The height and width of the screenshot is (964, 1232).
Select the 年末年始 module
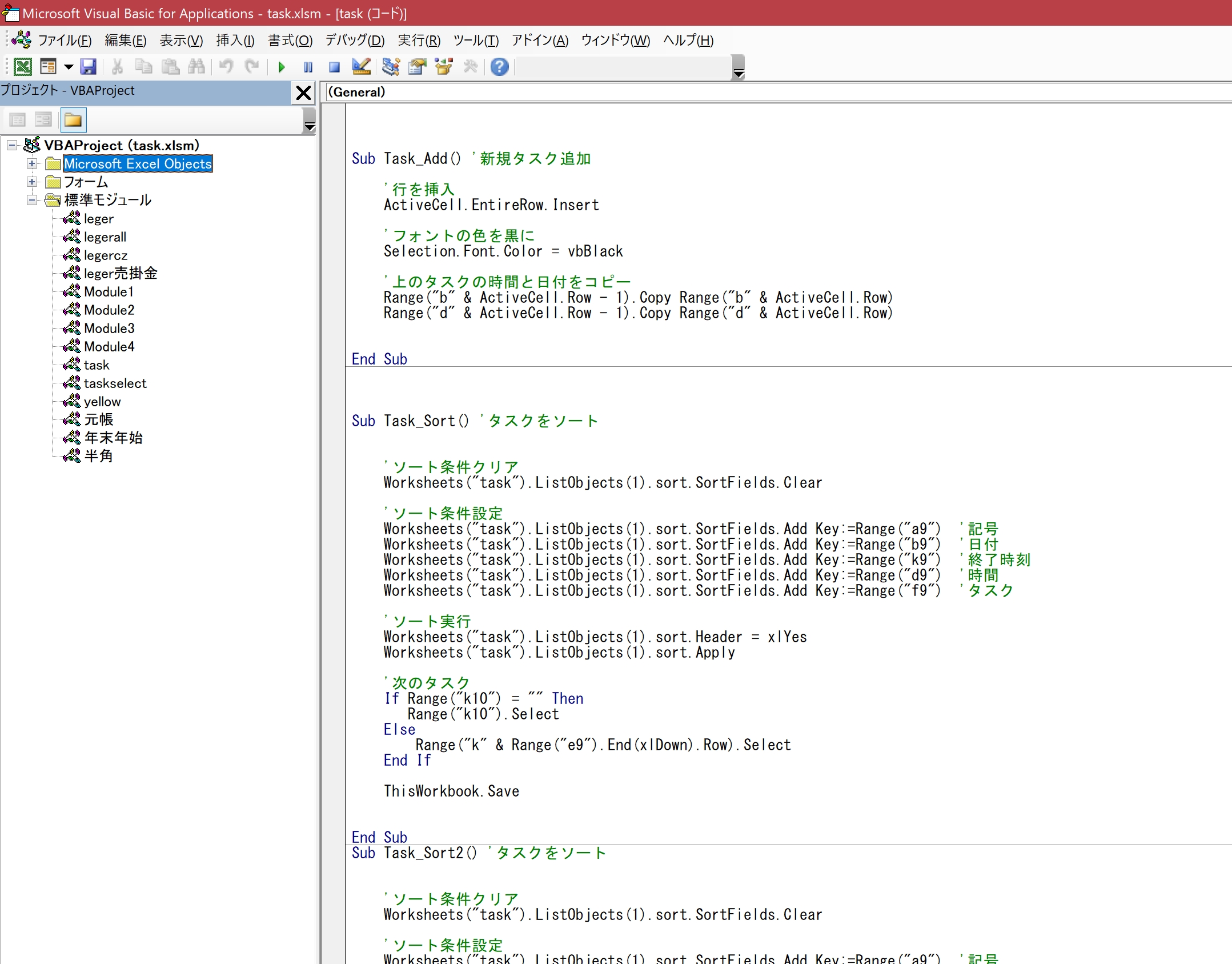(114, 438)
